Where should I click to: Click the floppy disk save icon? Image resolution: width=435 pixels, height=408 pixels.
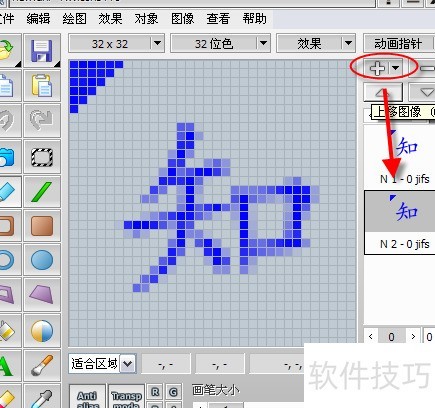coord(42,51)
